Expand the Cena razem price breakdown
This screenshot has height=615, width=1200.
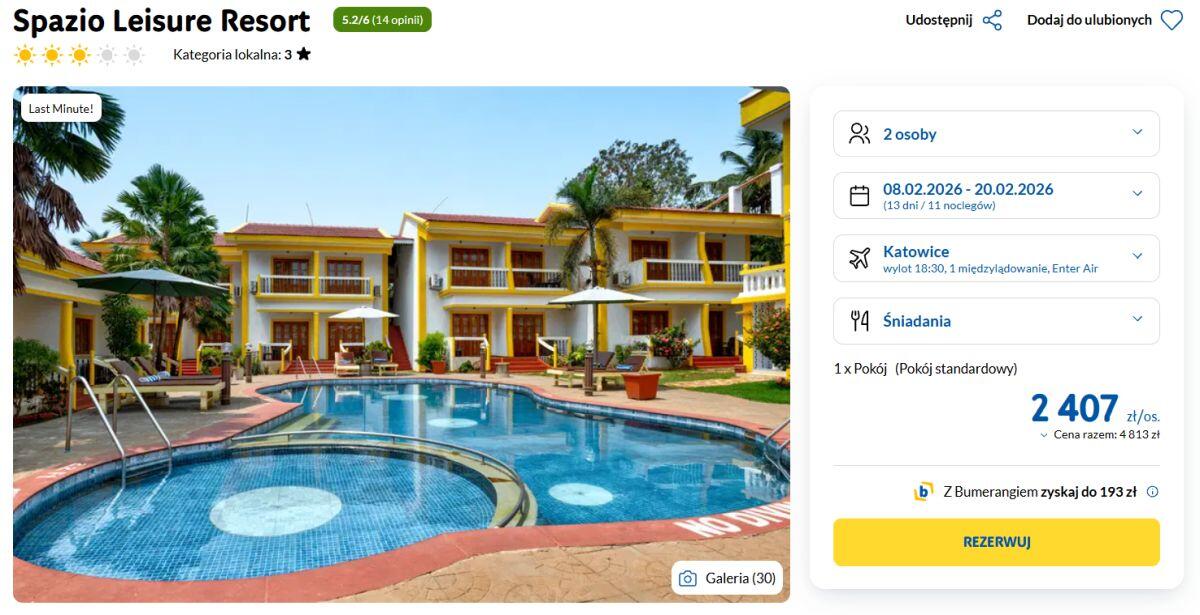[x=1099, y=435]
